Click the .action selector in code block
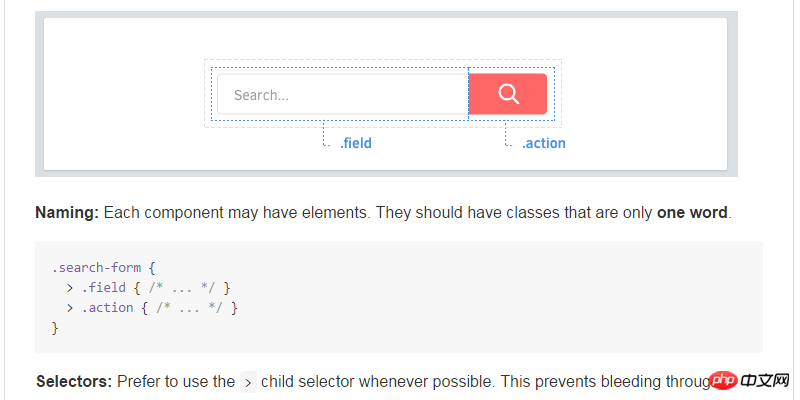Image resolution: width=800 pixels, height=400 pixels. pyautogui.click(x=107, y=308)
